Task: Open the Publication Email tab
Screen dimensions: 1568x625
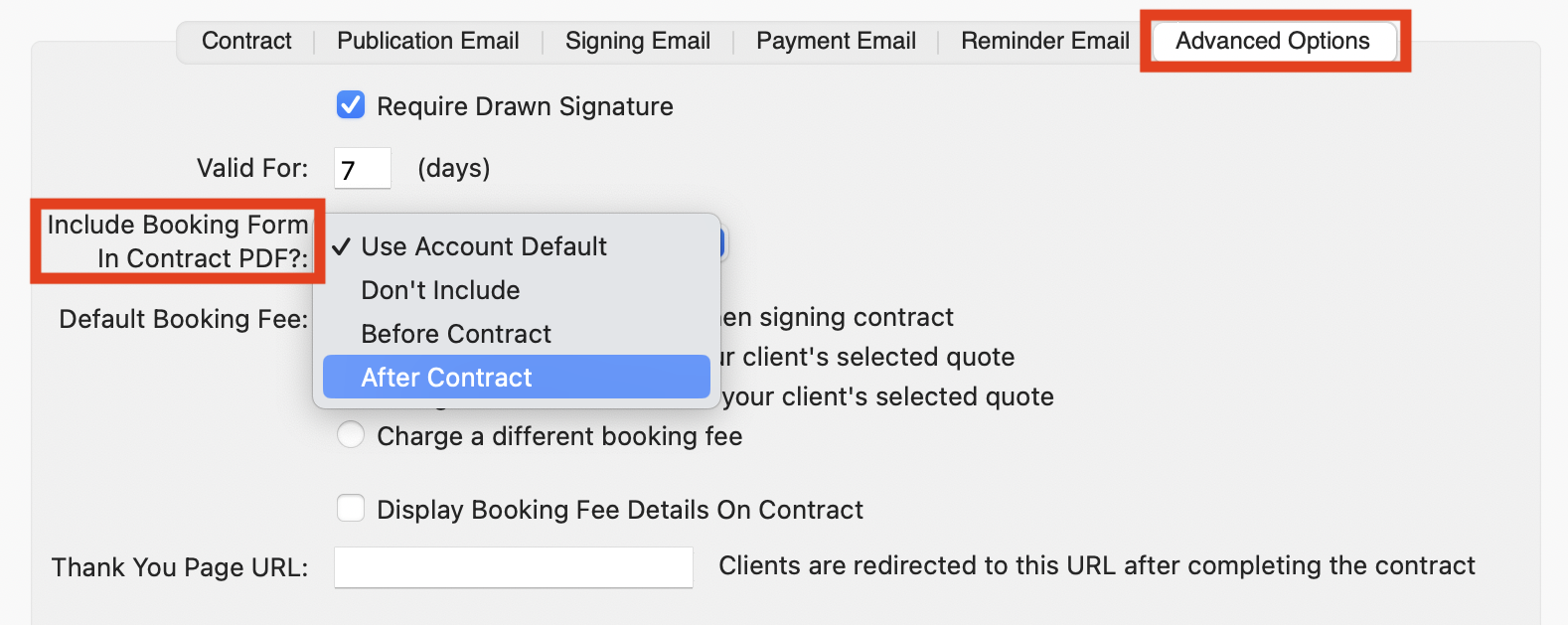Action: pyautogui.click(x=427, y=41)
